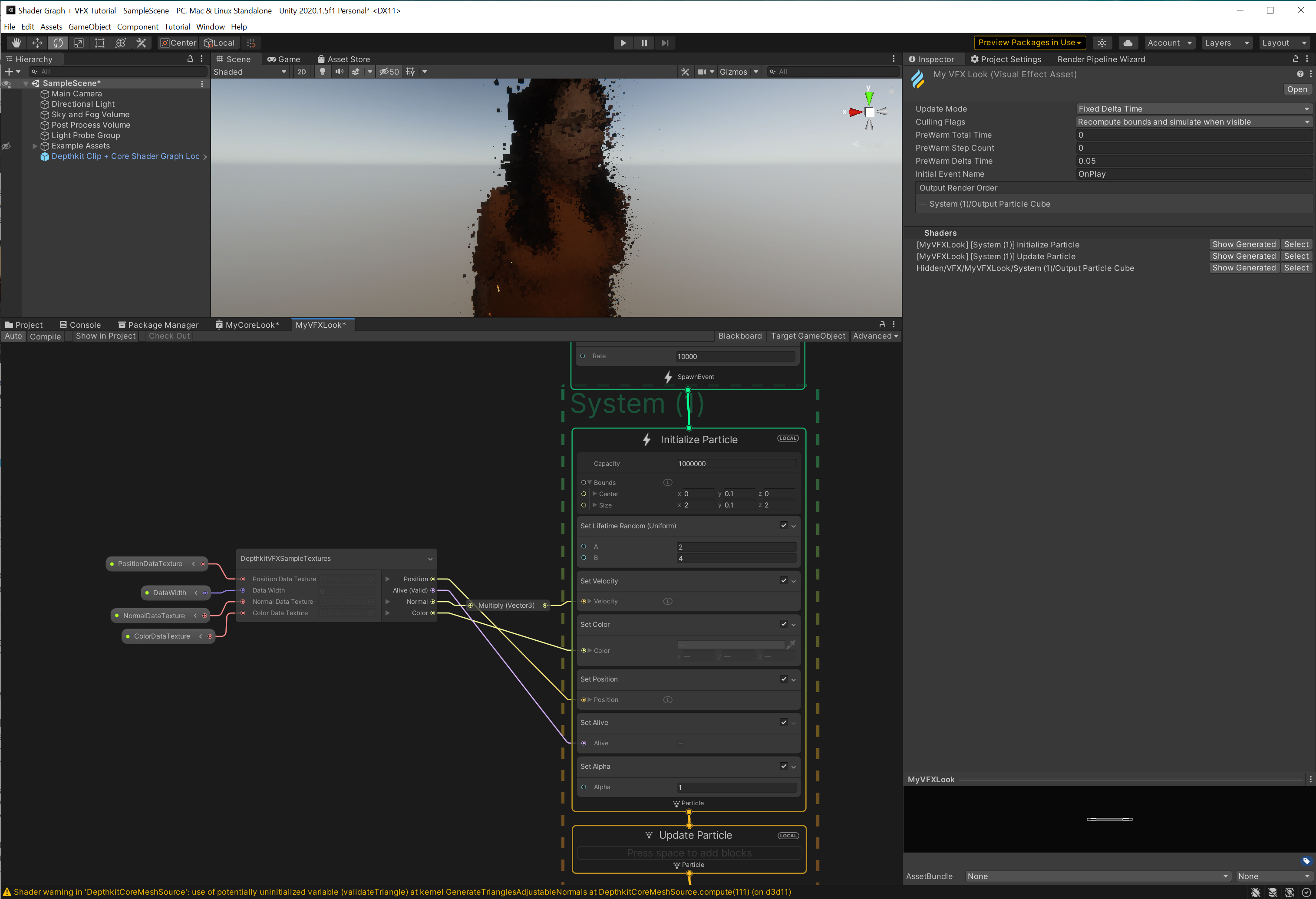Expand the Example Assets hierarchy item
Image resolution: width=1316 pixels, height=899 pixels.
(35, 145)
